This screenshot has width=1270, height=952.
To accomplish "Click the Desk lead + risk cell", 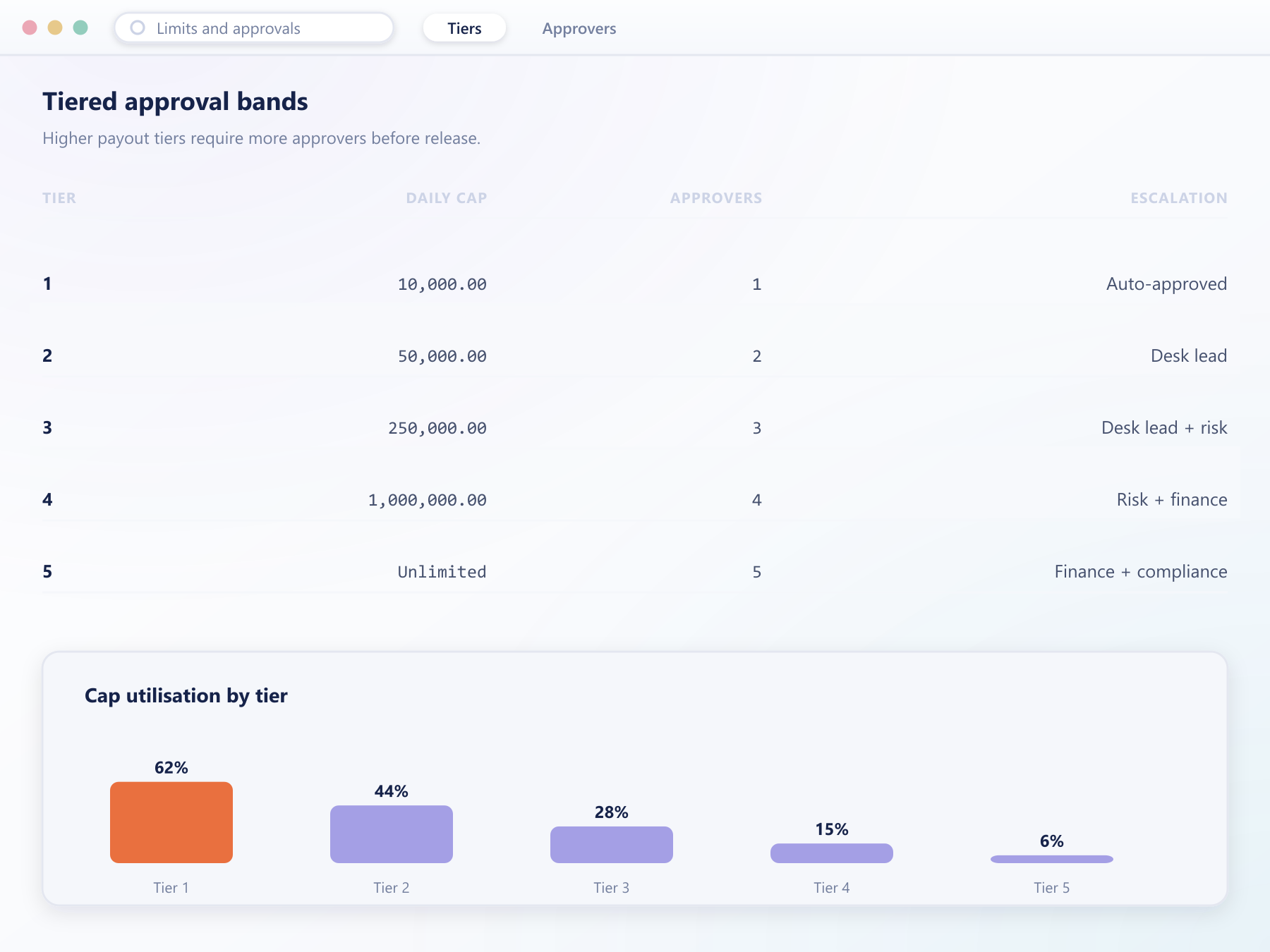I will click(x=1164, y=427).
